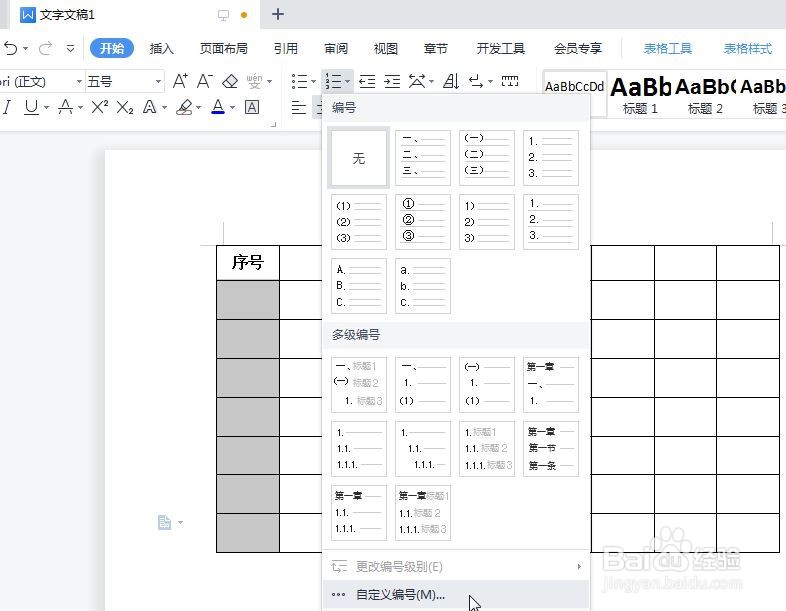
Task: Toggle underline formatting
Action: click(32, 107)
